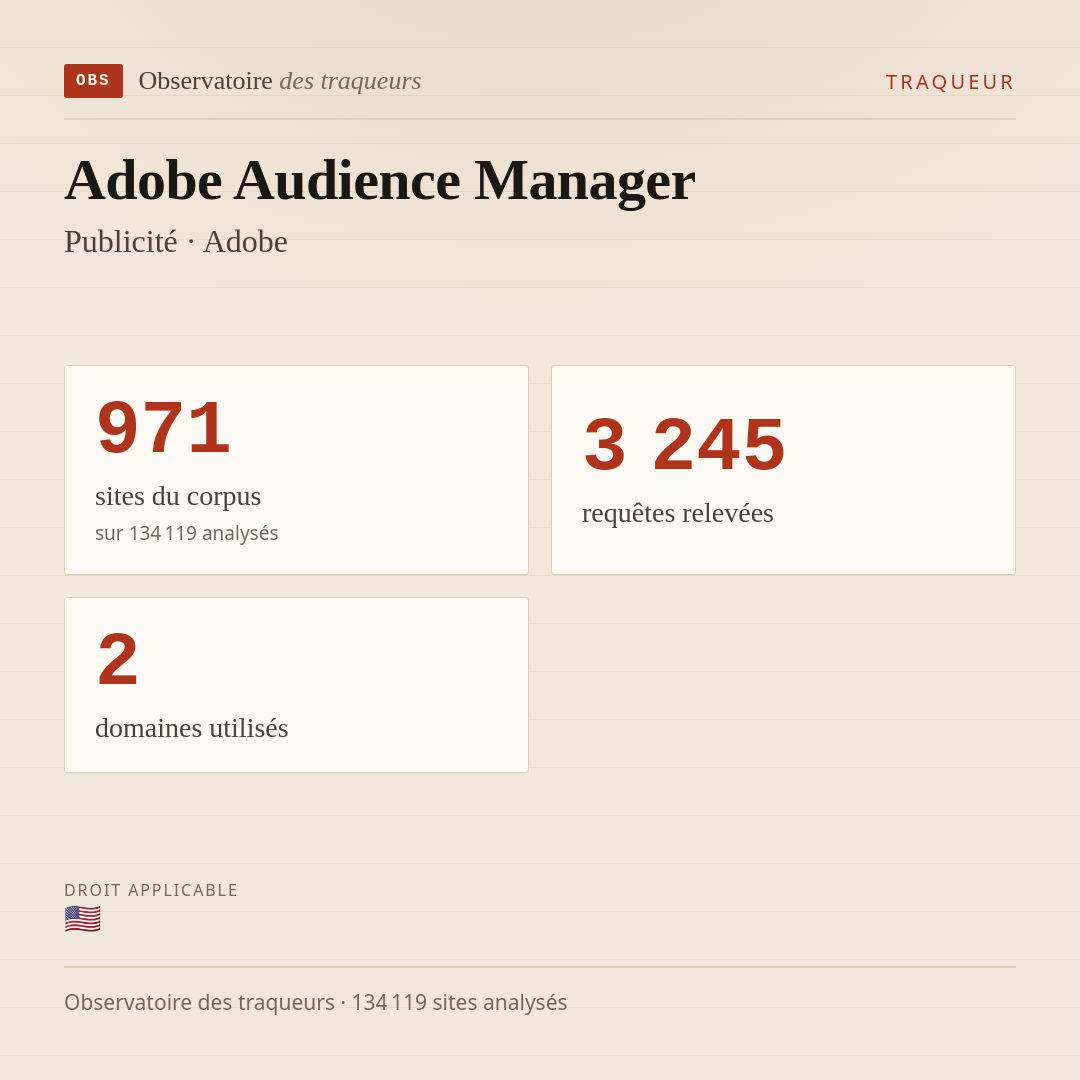Viewport: 1080px width, 1080px height.
Task: Click the 971 sites count
Action: coord(163,428)
